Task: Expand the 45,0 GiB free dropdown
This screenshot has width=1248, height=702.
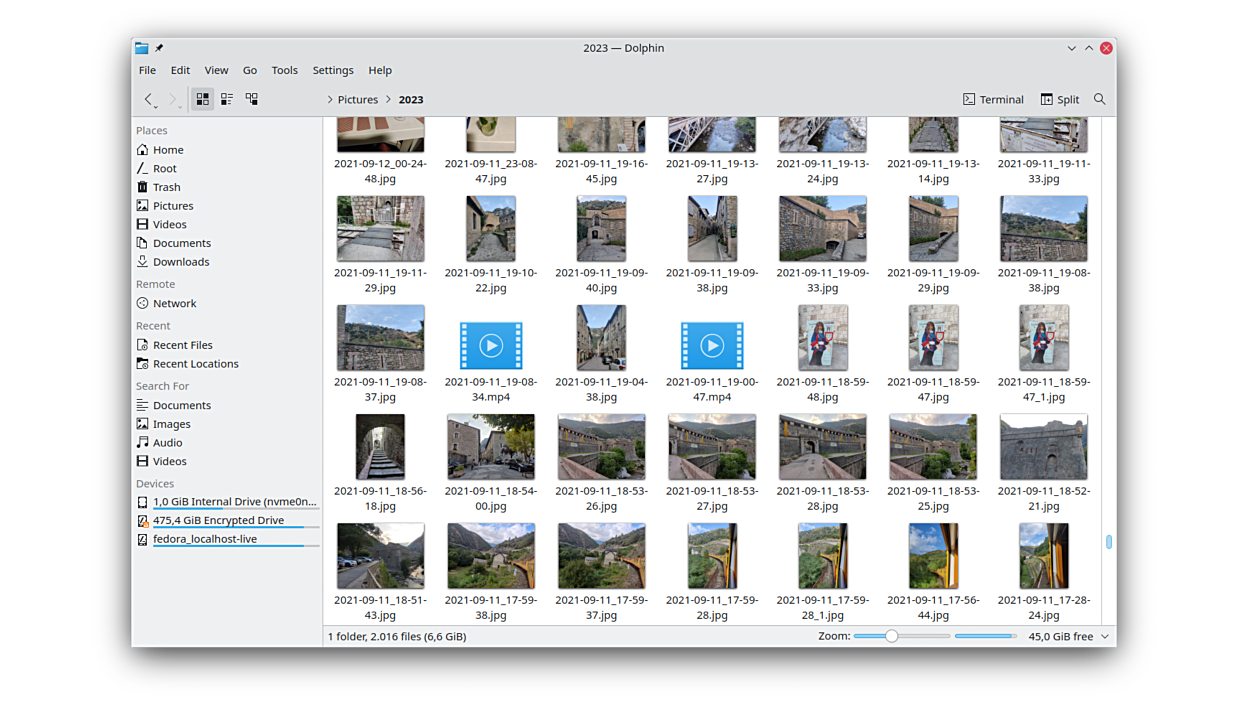Action: pyautogui.click(x=1105, y=636)
